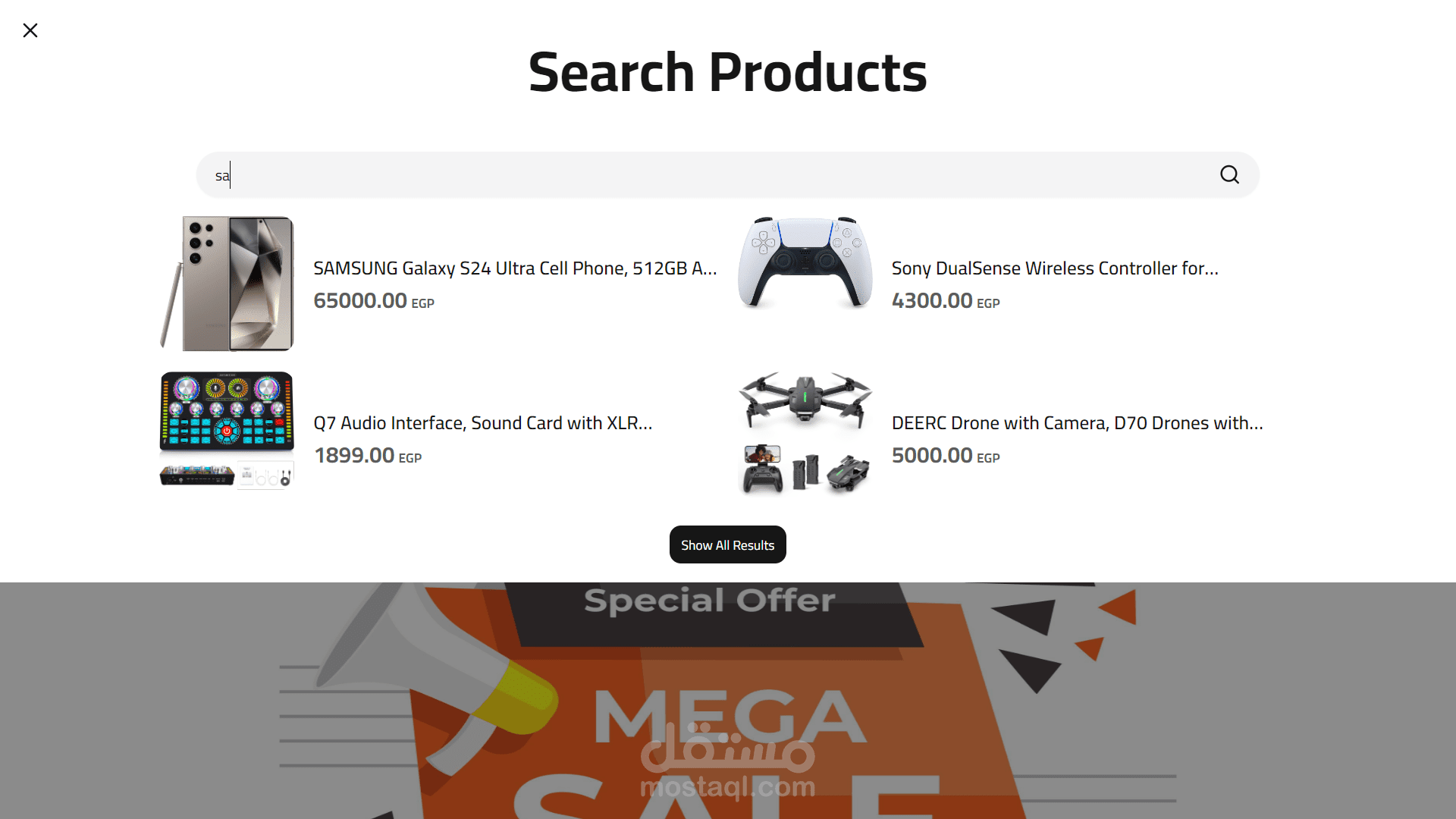Viewport: 1456px width, 819px height.
Task: Click the Special Offer banner text
Action: point(710,601)
